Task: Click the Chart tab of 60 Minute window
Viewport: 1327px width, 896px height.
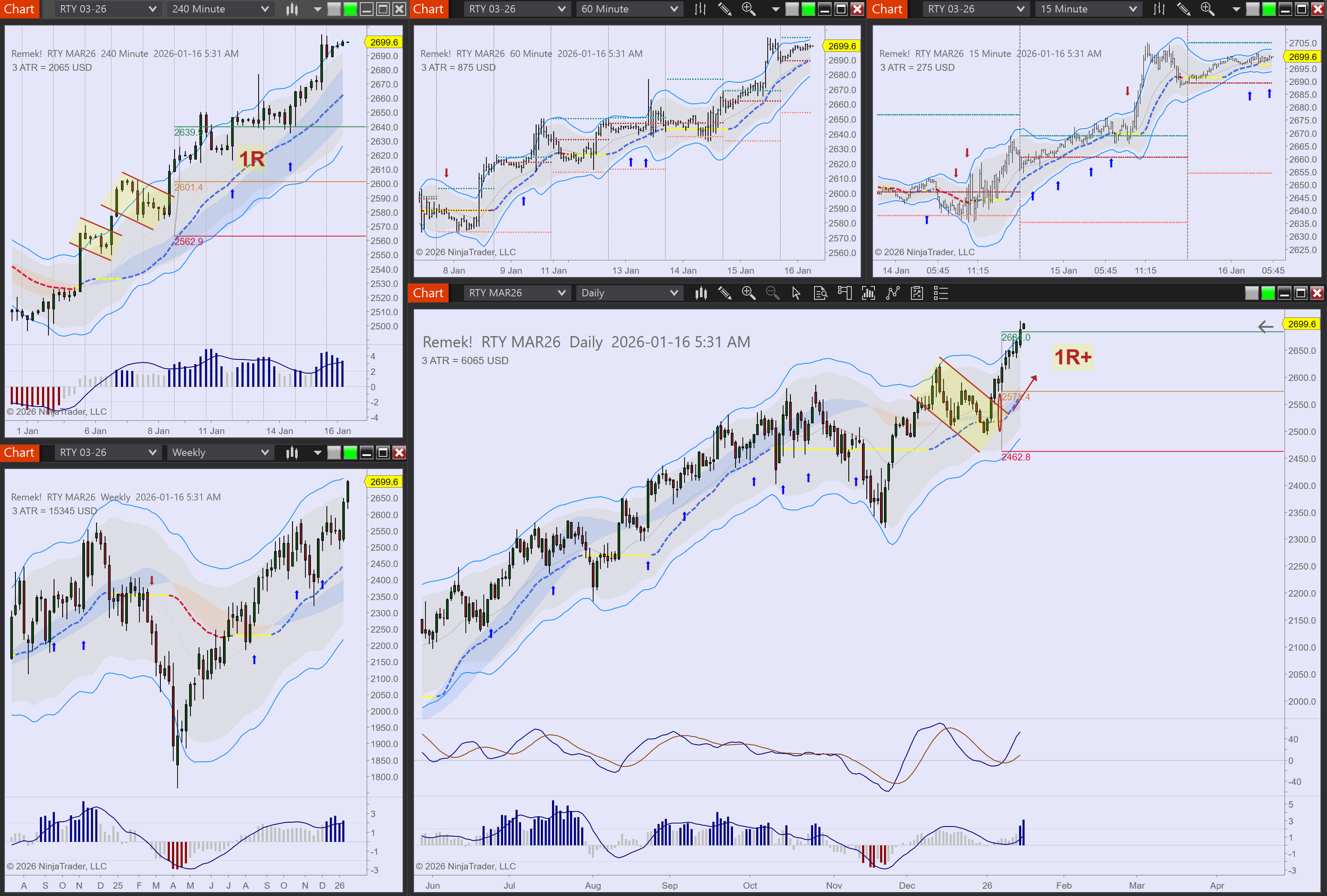Action: [x=428, y=9]
